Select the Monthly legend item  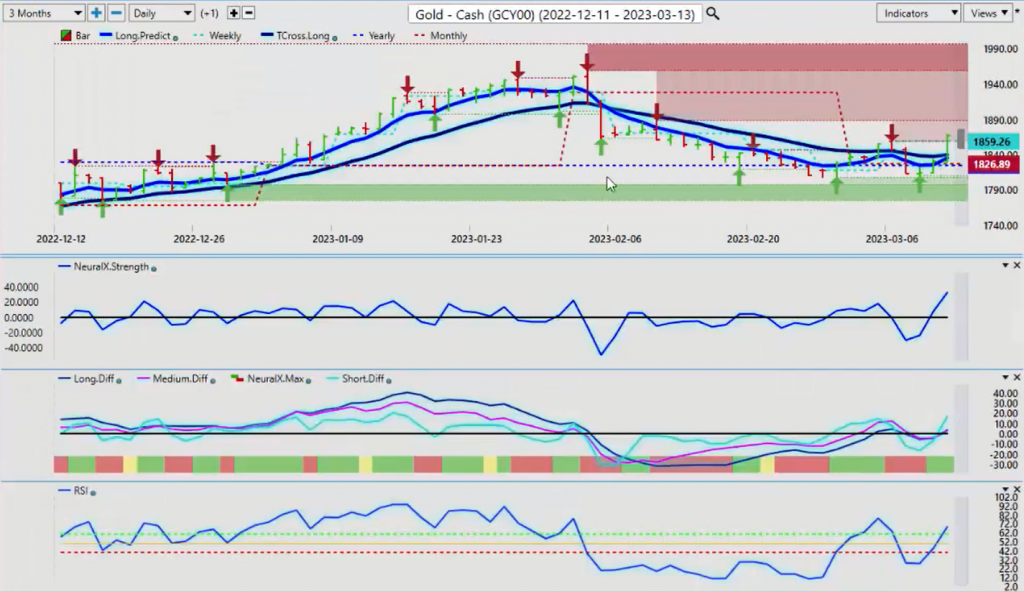447,36
